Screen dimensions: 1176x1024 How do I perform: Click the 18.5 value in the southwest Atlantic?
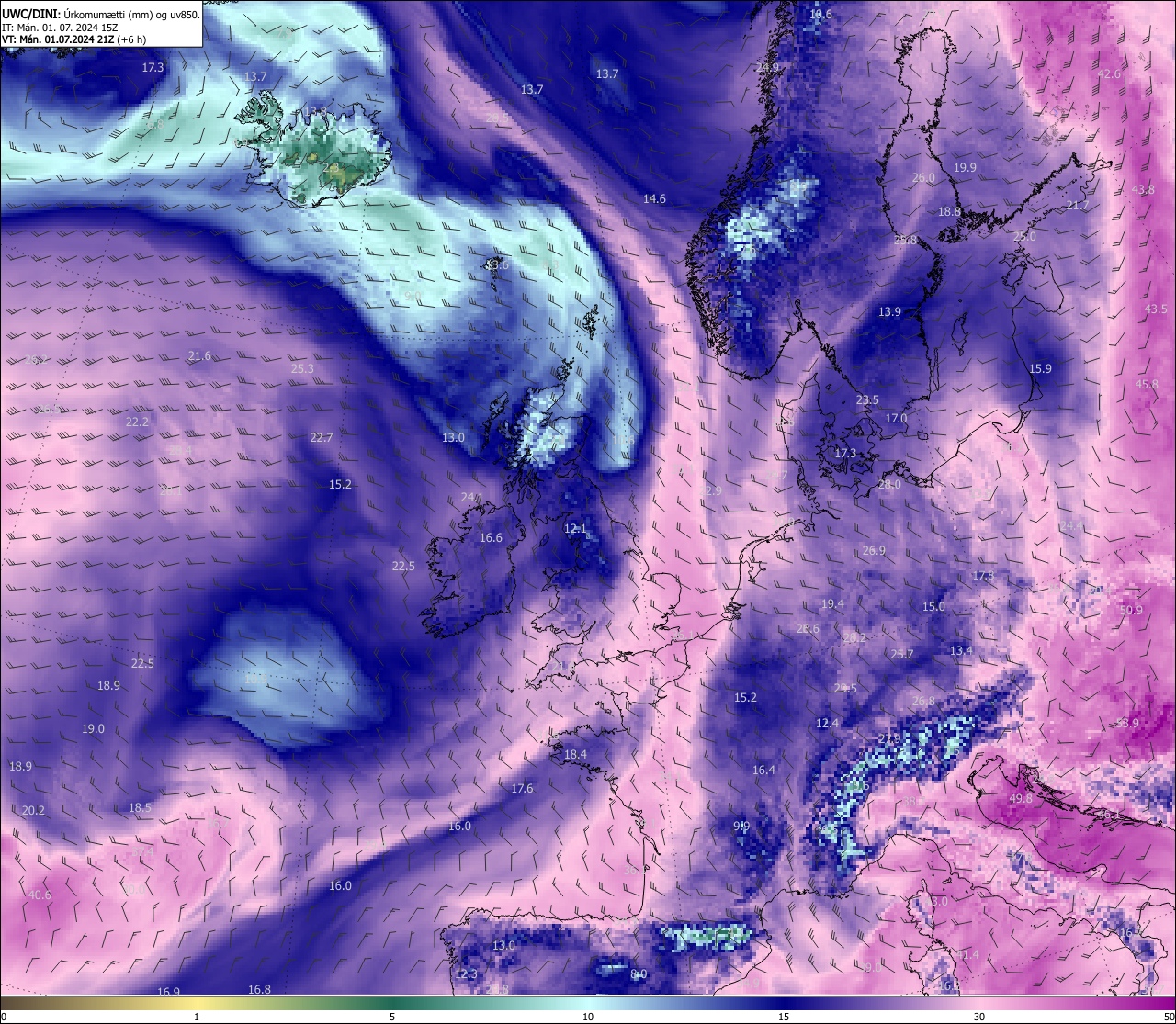(140, 807)
